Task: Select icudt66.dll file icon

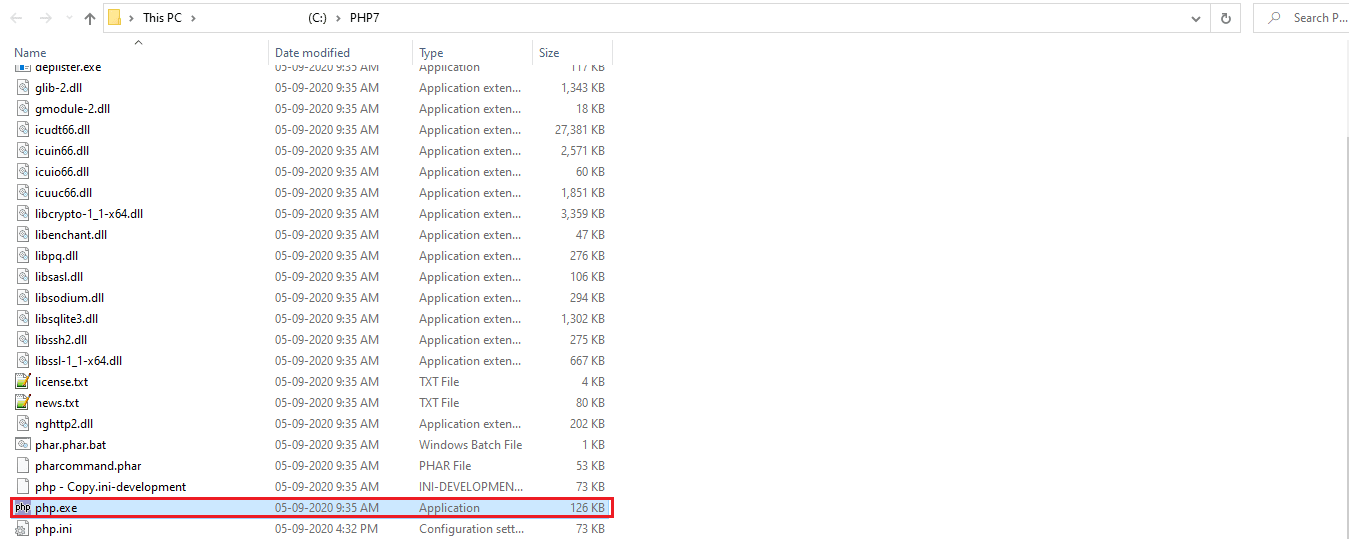Action: 23,130
